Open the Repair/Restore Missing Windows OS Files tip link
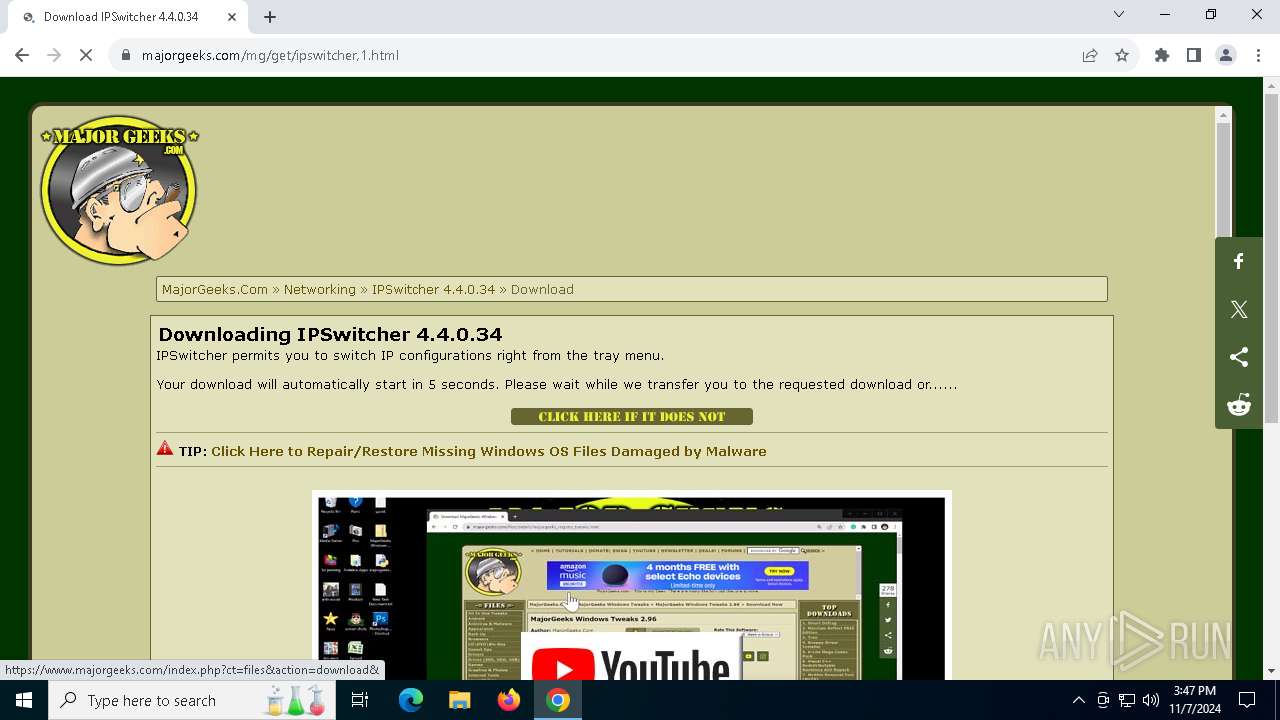Viewport: 1280px width, 720px height. pos(489,451)
